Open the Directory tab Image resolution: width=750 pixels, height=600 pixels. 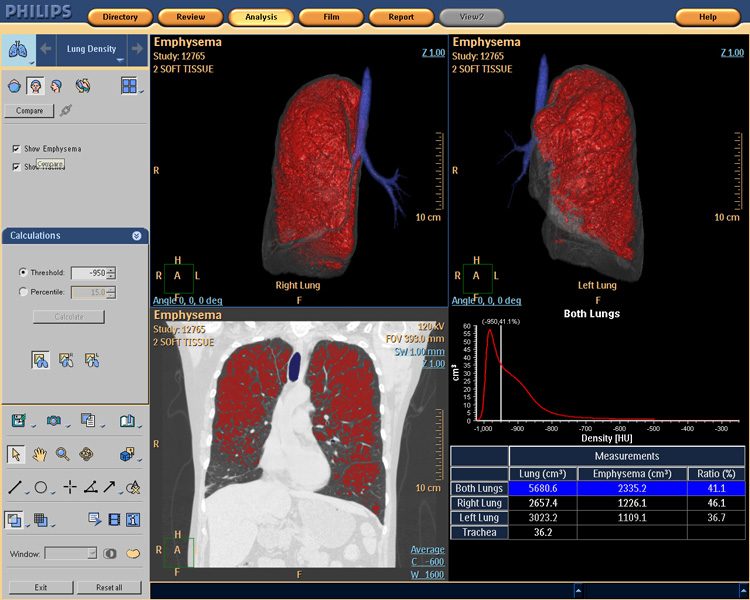(120, 17)
